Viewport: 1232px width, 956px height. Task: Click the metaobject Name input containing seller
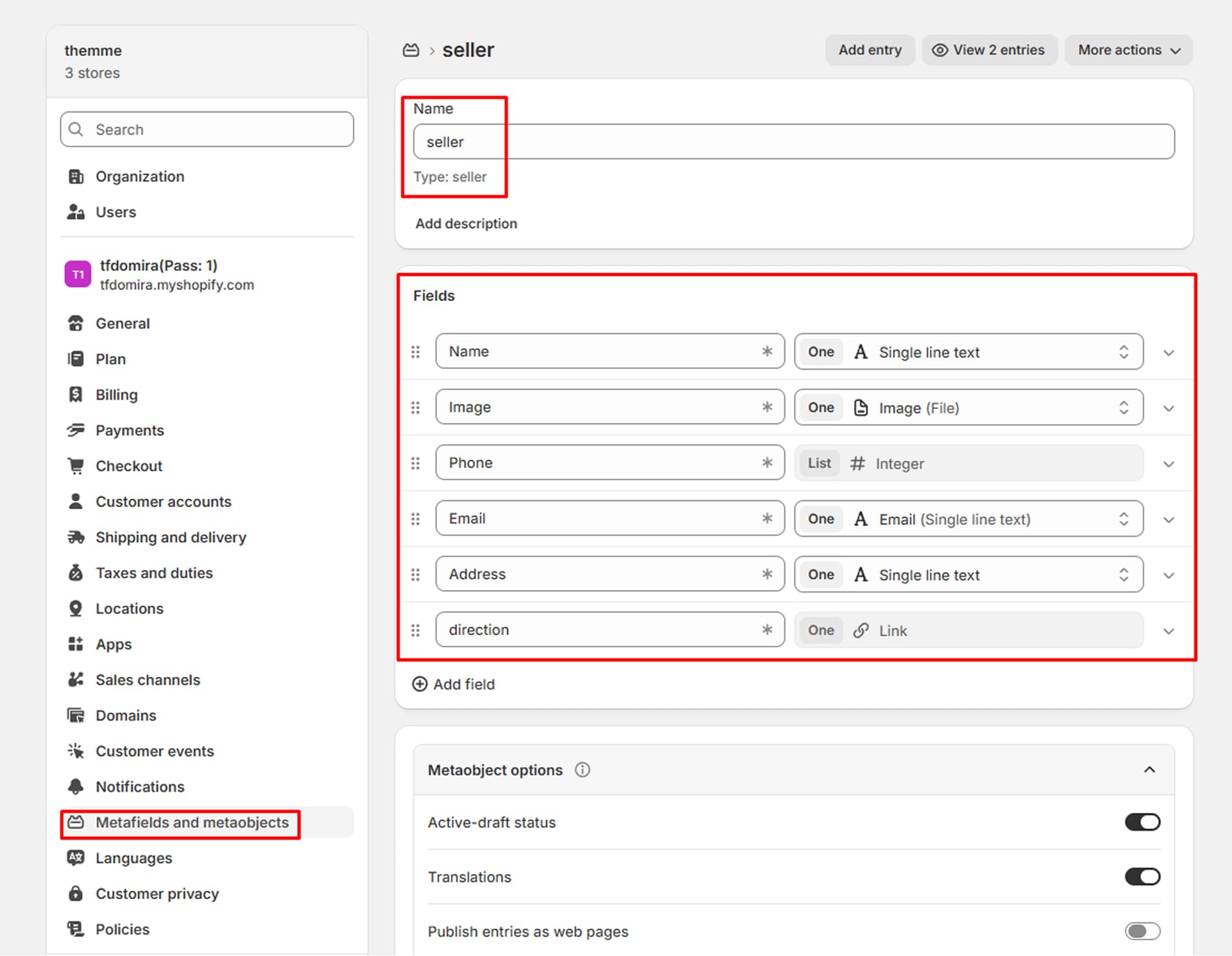click(x=794, y=142)
